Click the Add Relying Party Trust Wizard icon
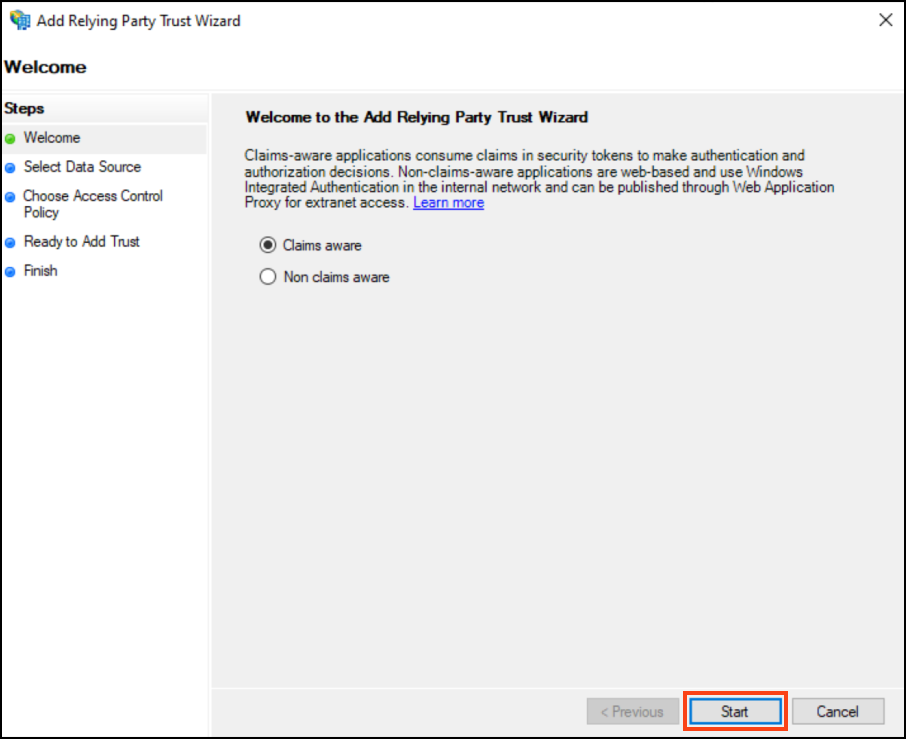Screen dimensions: 906x739 coord(18,20)
